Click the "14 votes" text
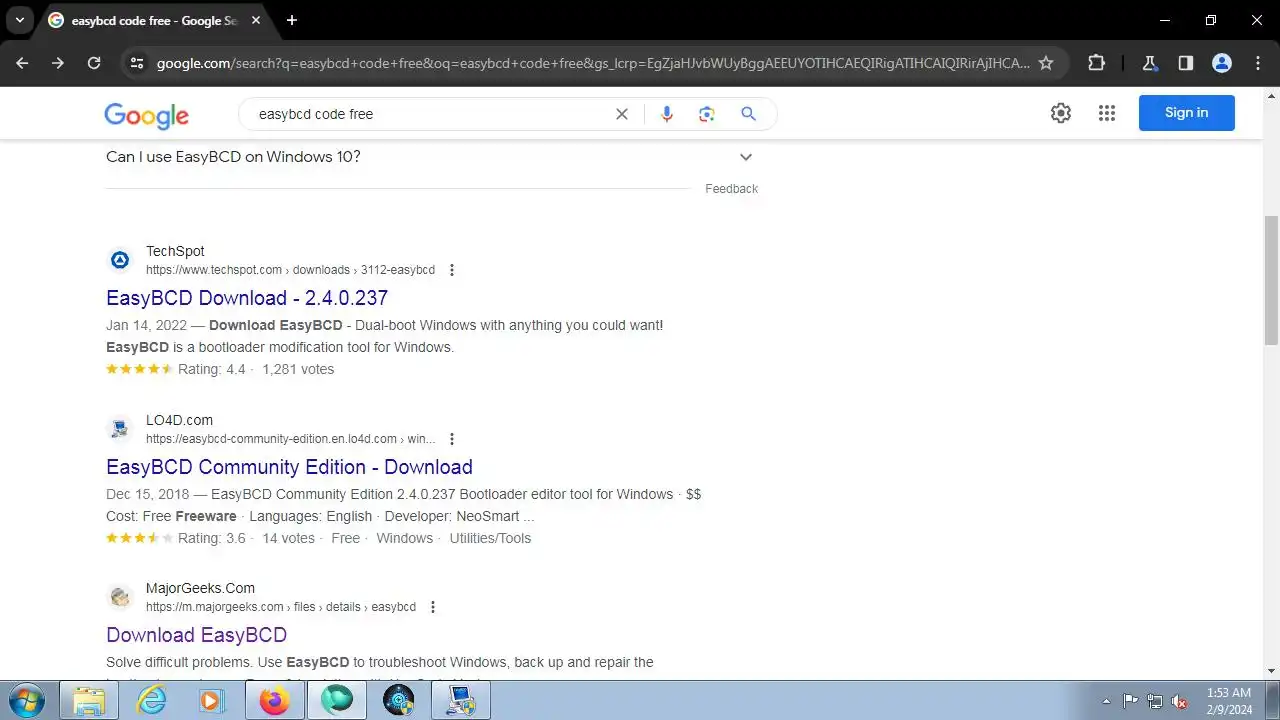Image resolution: width=1280 pixels, height=720 pixels. coord(288,538)
